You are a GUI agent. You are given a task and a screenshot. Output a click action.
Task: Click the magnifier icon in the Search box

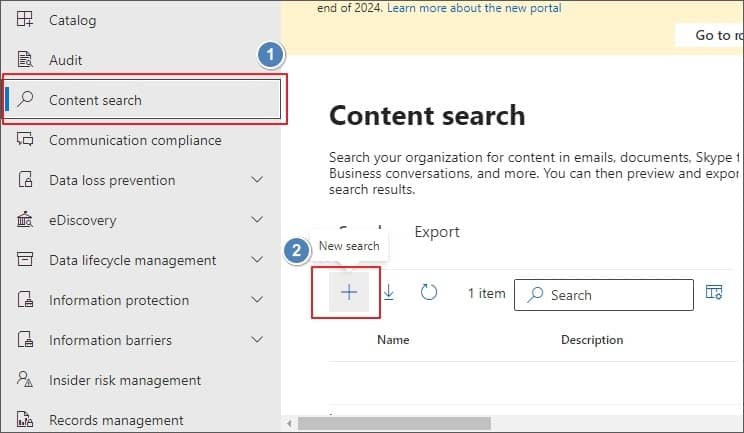coord(535,295)
